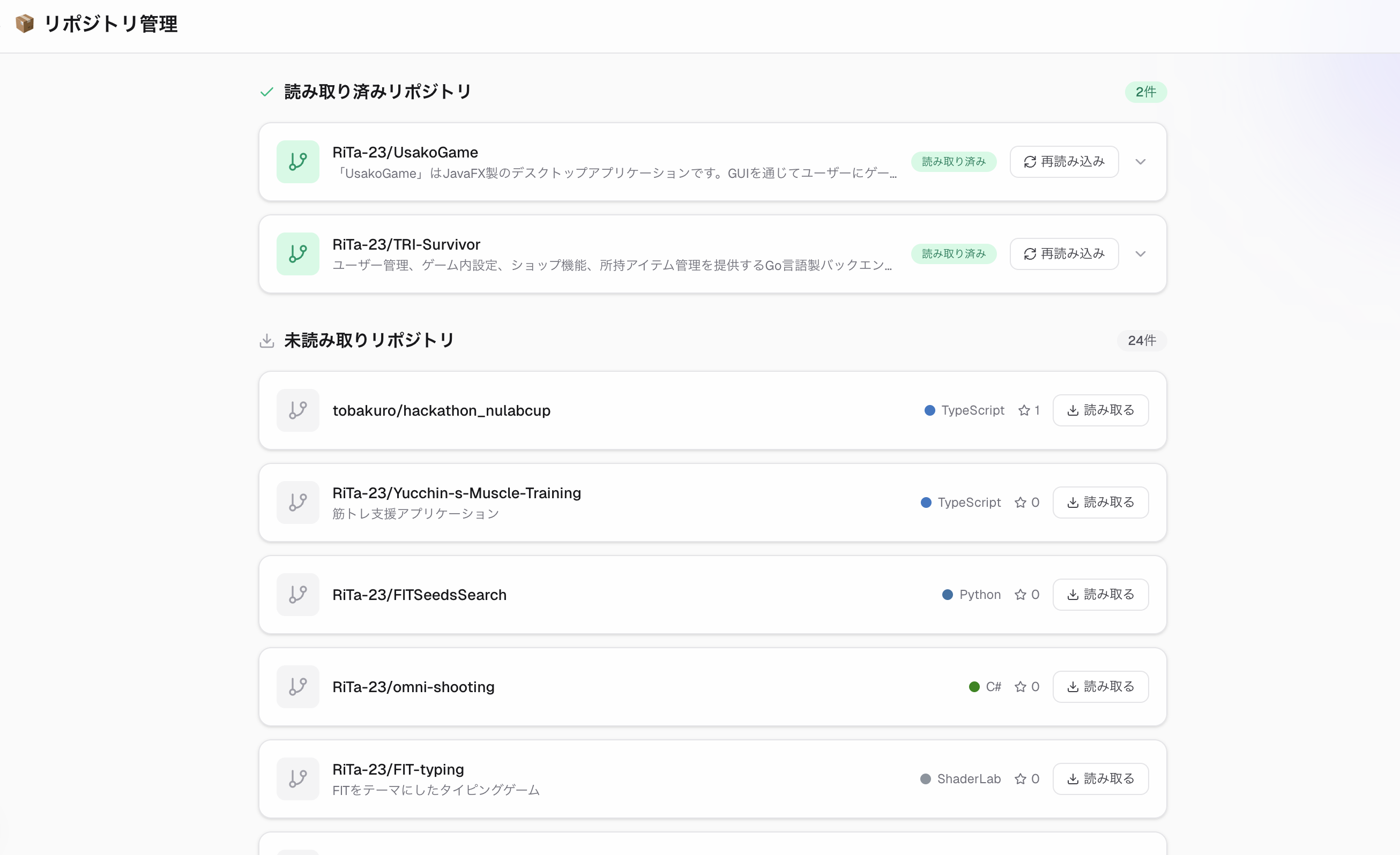Import Yucchin-s-Muscle-Training with 読み取る
Viewport: 1400px width, 855px height.
[x=1100, y=502]
